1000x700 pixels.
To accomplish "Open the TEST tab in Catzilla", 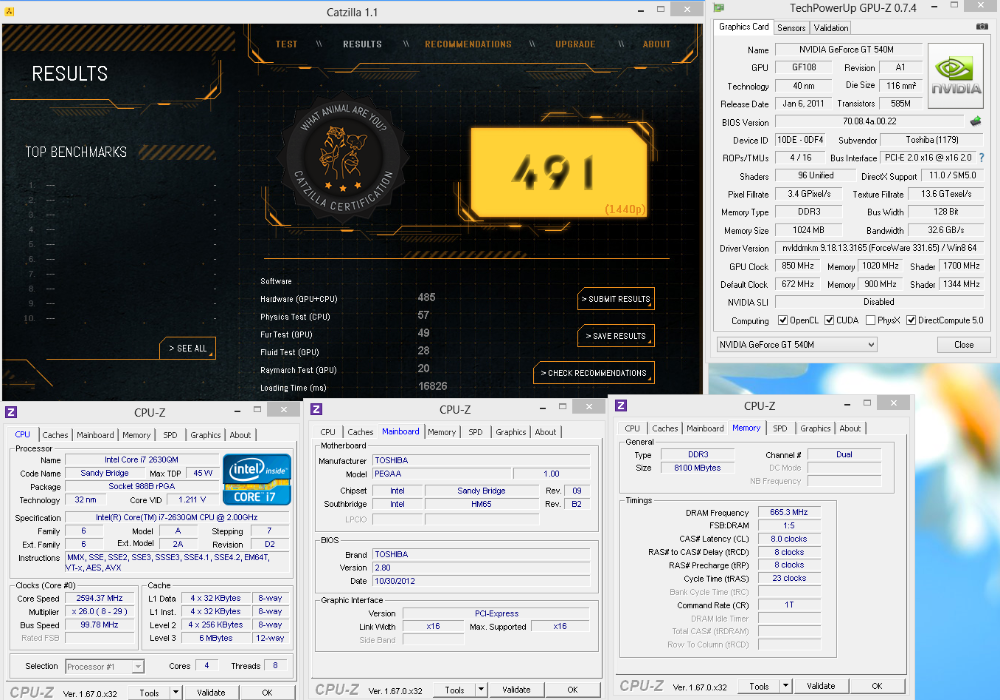I will (x=286, y=44).
